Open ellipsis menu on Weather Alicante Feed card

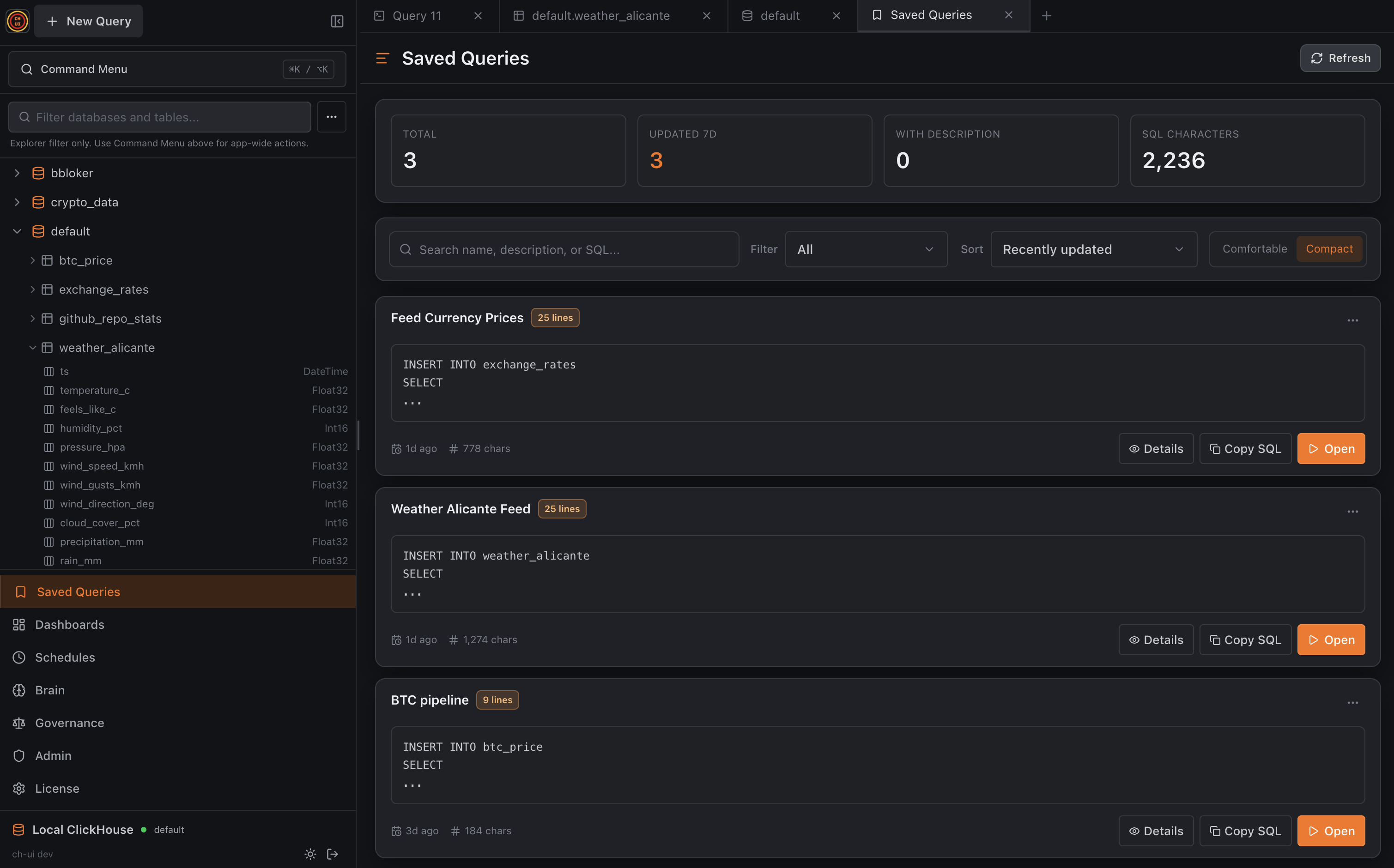pyautogui.click(x=1352, y=512)
